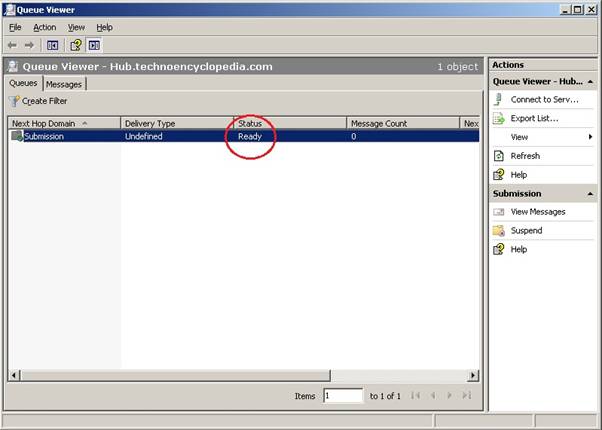
Task: Select the Submission queue row text
Action: (x=44, y=136)
